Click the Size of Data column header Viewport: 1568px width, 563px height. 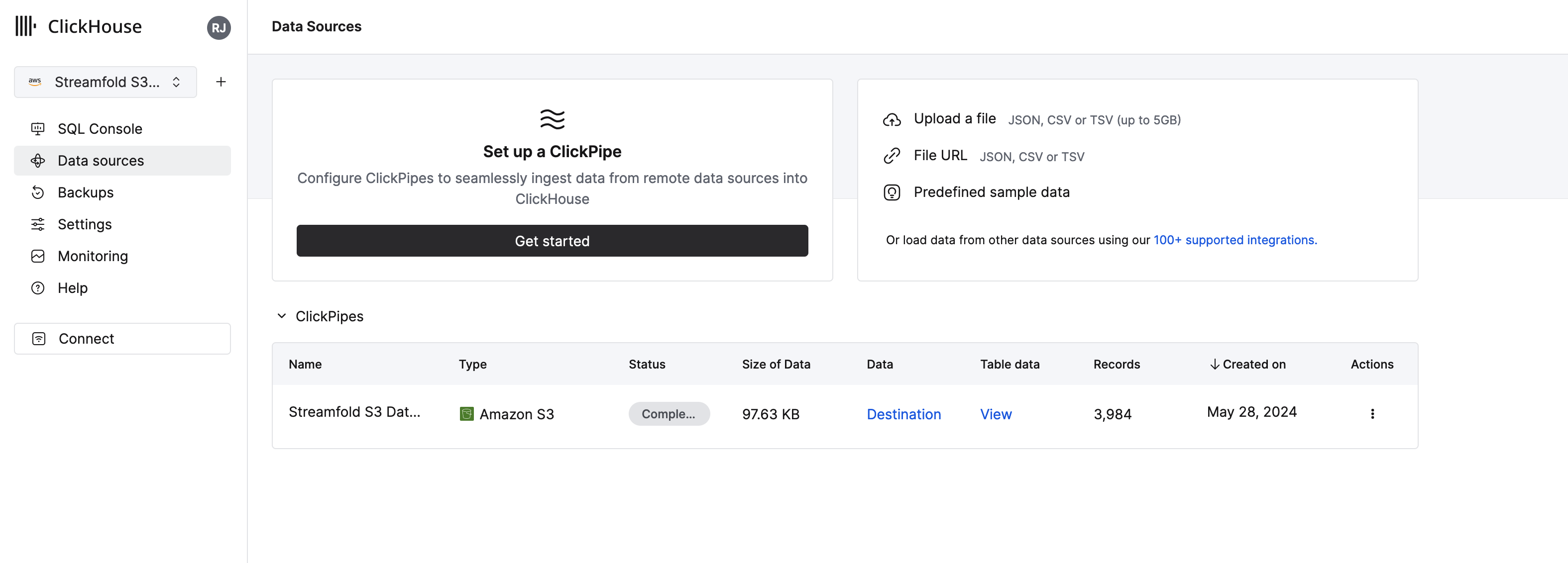click(x=776, y=364)
